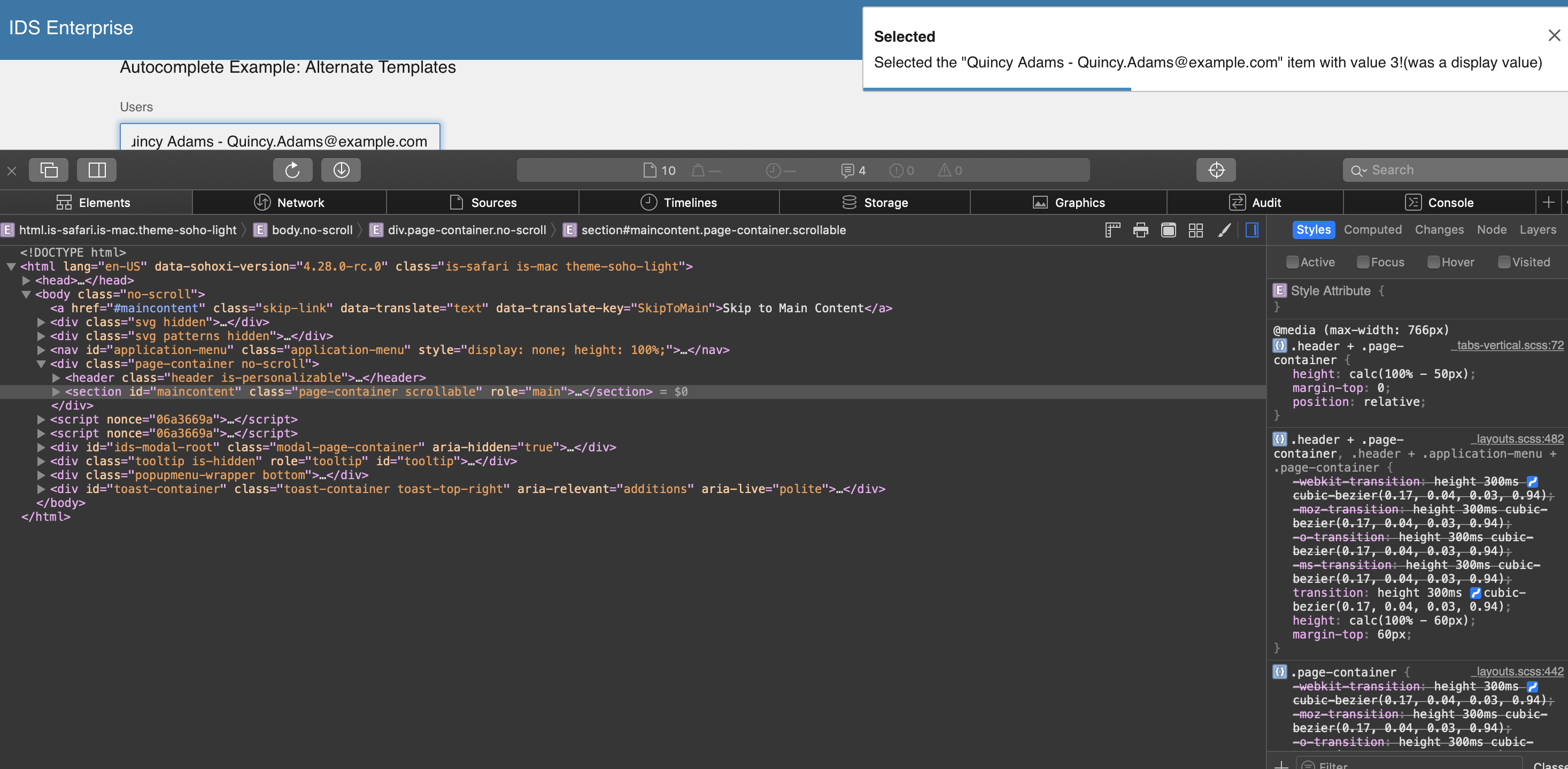This screenshot has height=769, width=1568.
Task: Toggle the details sidebar icon
Action: pos(1252,230)
